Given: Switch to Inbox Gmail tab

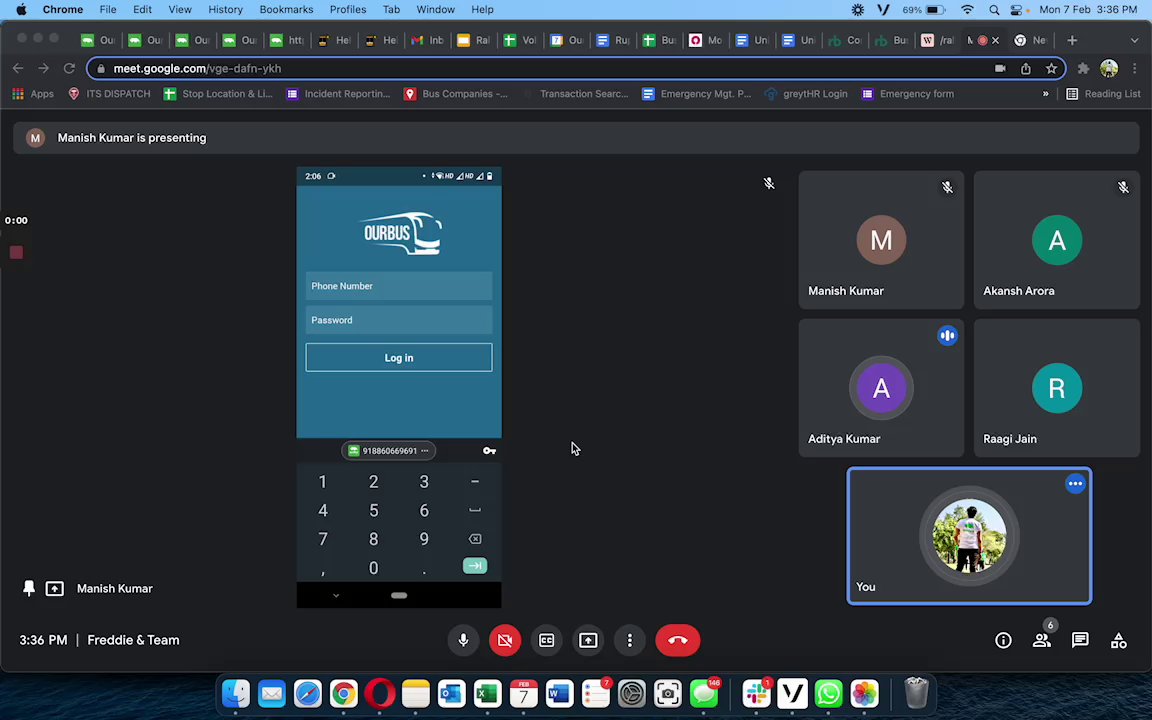Looking at the screenshot, I should pos(427,40).
